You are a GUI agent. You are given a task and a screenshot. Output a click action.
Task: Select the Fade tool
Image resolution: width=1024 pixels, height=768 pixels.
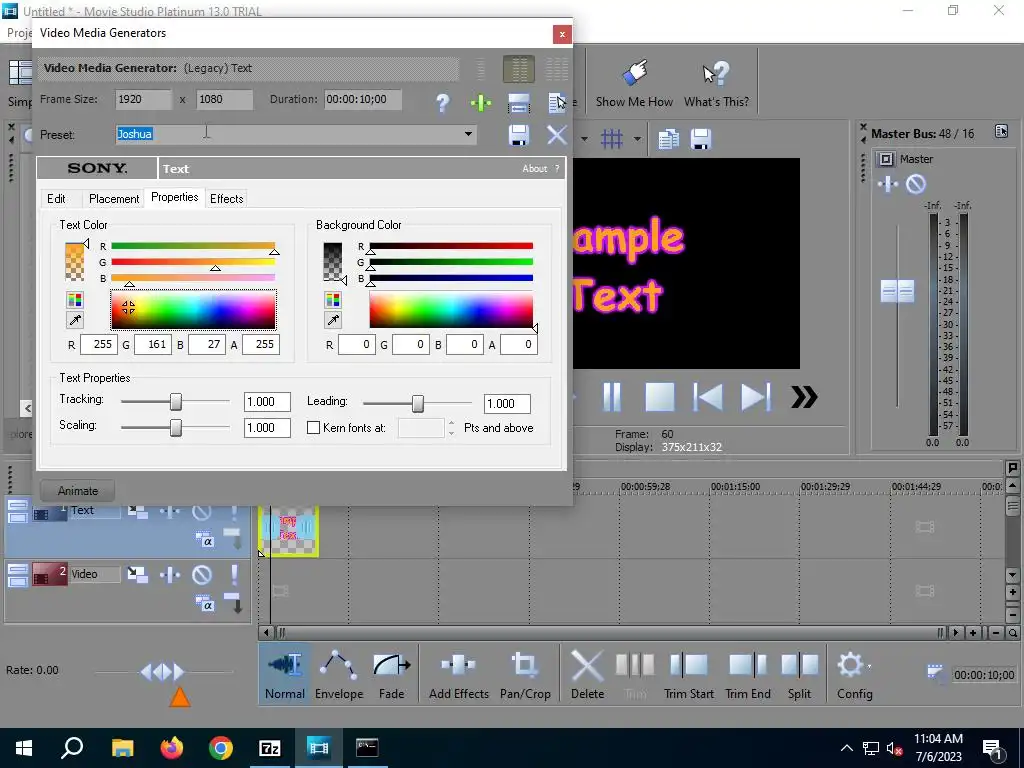pos(391,675)
